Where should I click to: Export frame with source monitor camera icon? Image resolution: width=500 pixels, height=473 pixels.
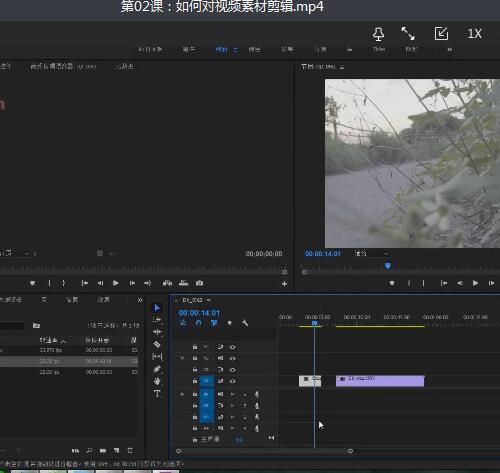click(199, 283)
